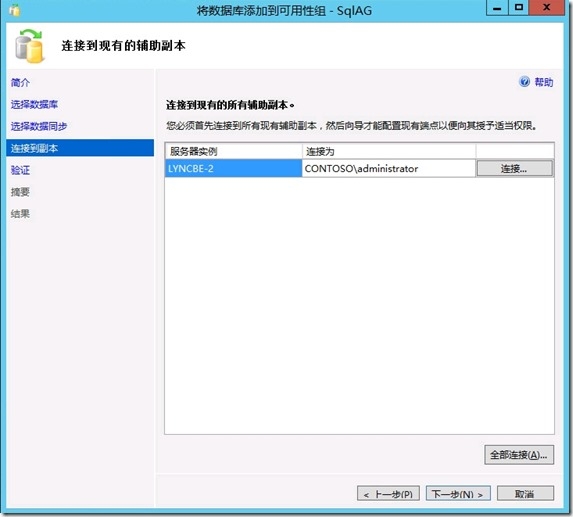This screenshot has height=517, width=573.
Task: Click the 连接... button for LYNCBE-2
Action: 515,168
